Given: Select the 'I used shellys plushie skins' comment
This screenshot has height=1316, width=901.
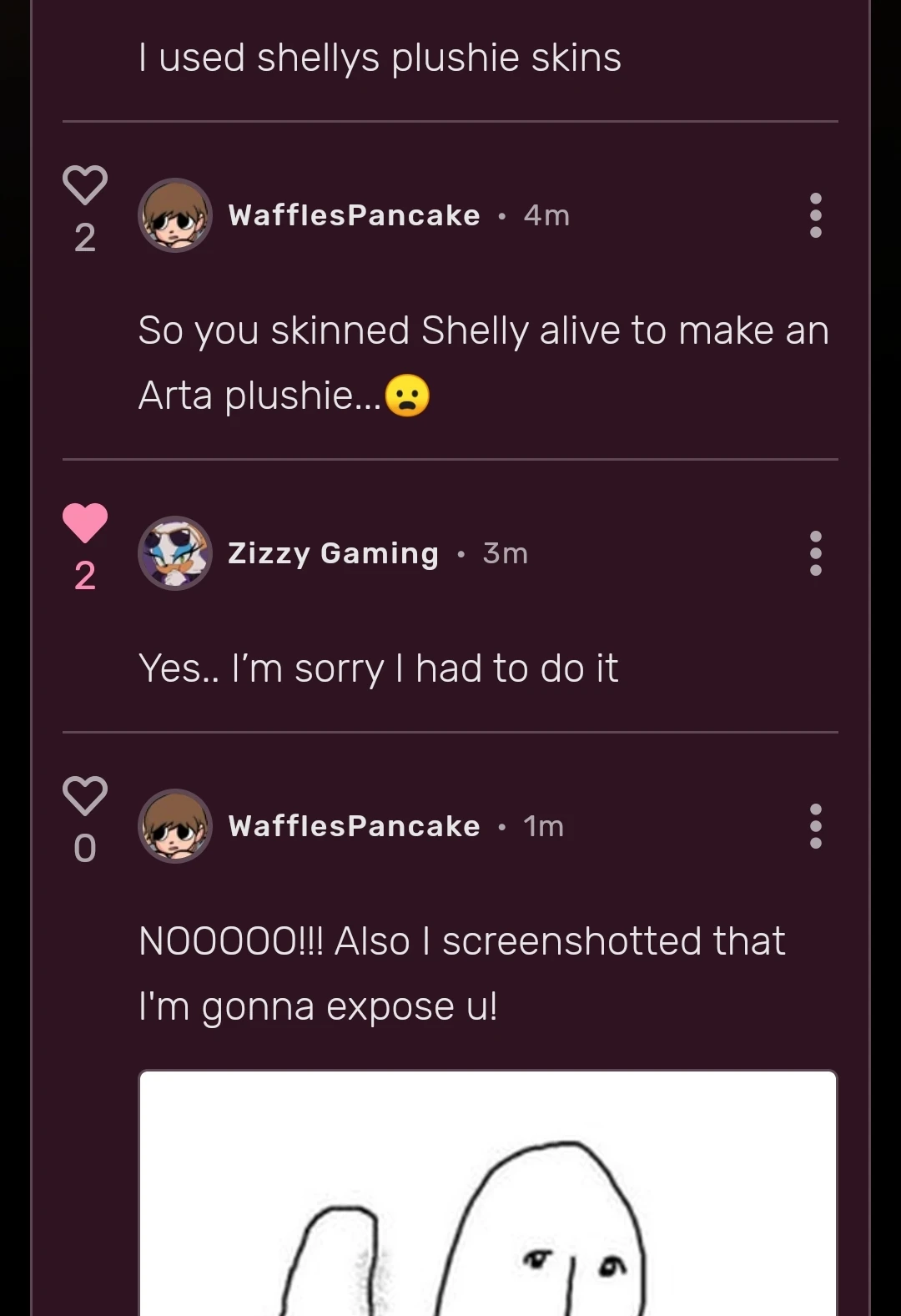Looking at the screenshot, I should 380,57.
